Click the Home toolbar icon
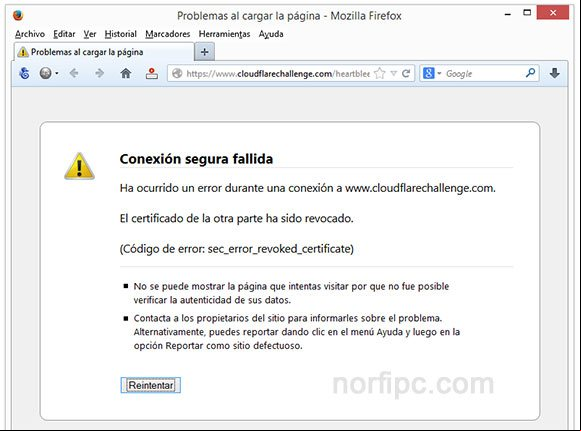 126,73
